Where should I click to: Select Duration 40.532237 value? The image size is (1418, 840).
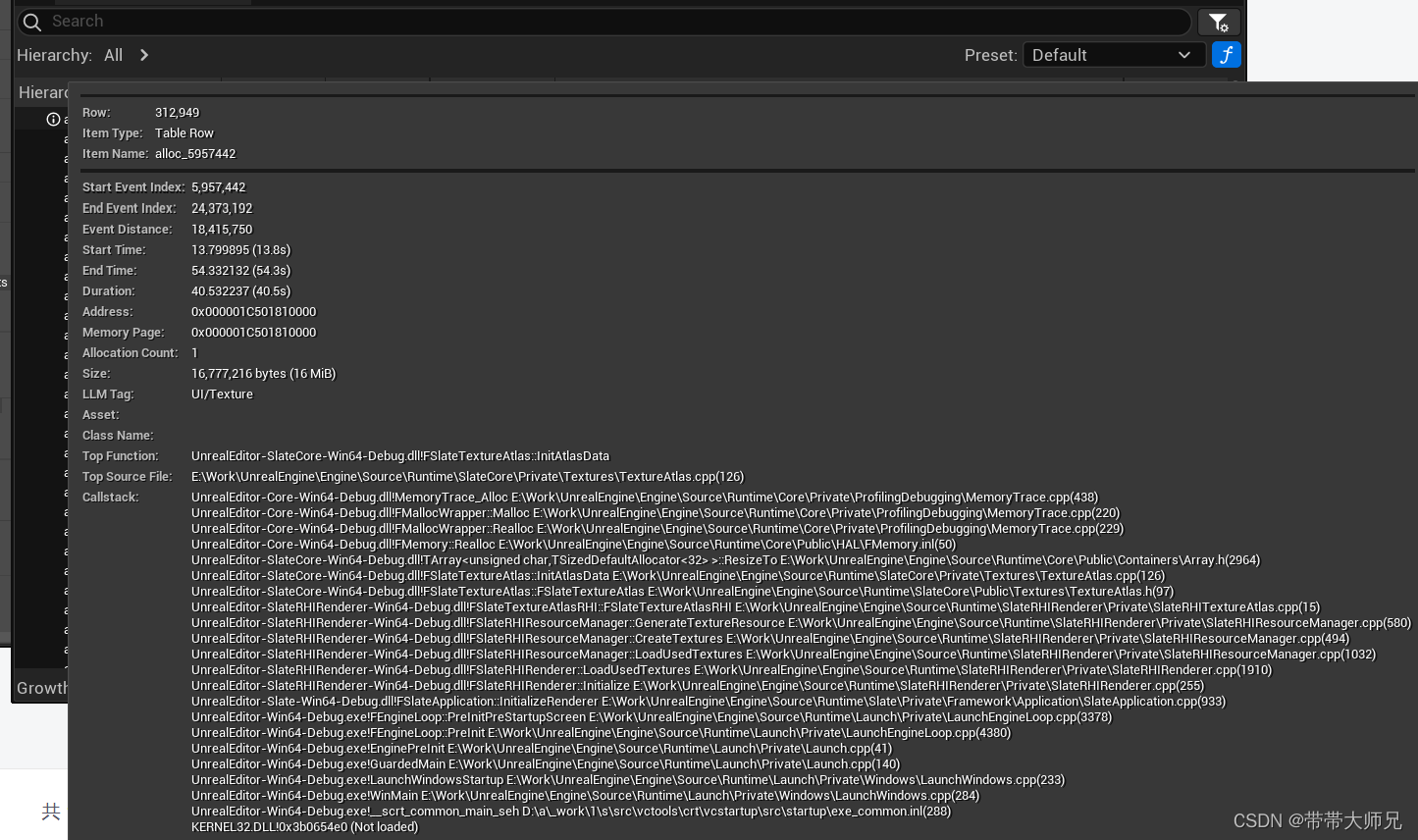tap(240, 291)
